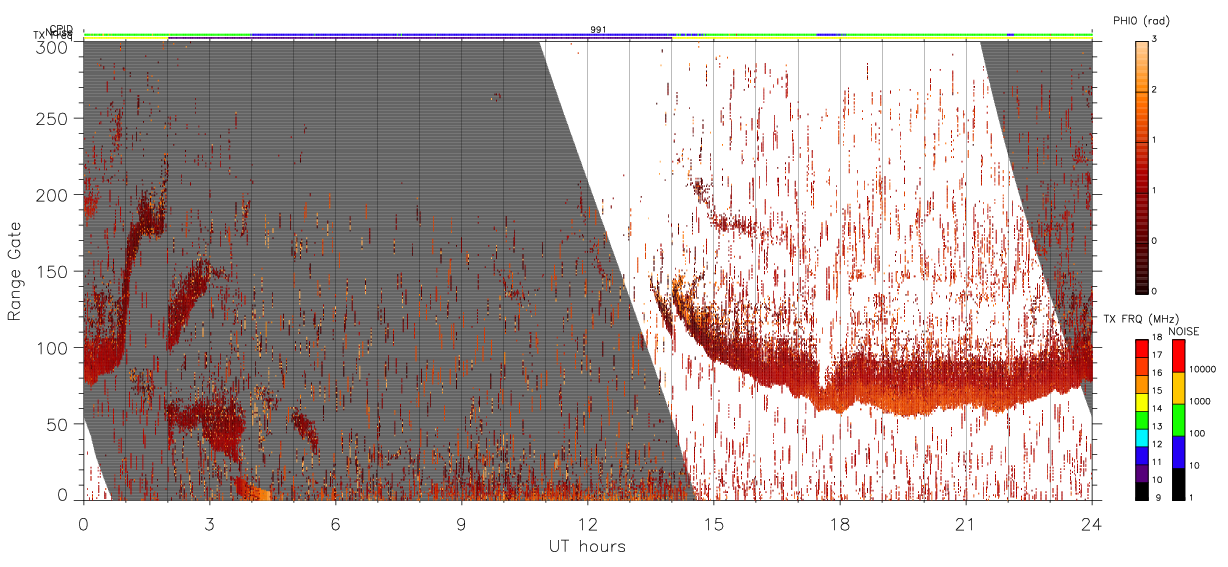1228x567 pixels.
Task: Click the '50' tick on Range Gate axis
Action: (57, 424)
